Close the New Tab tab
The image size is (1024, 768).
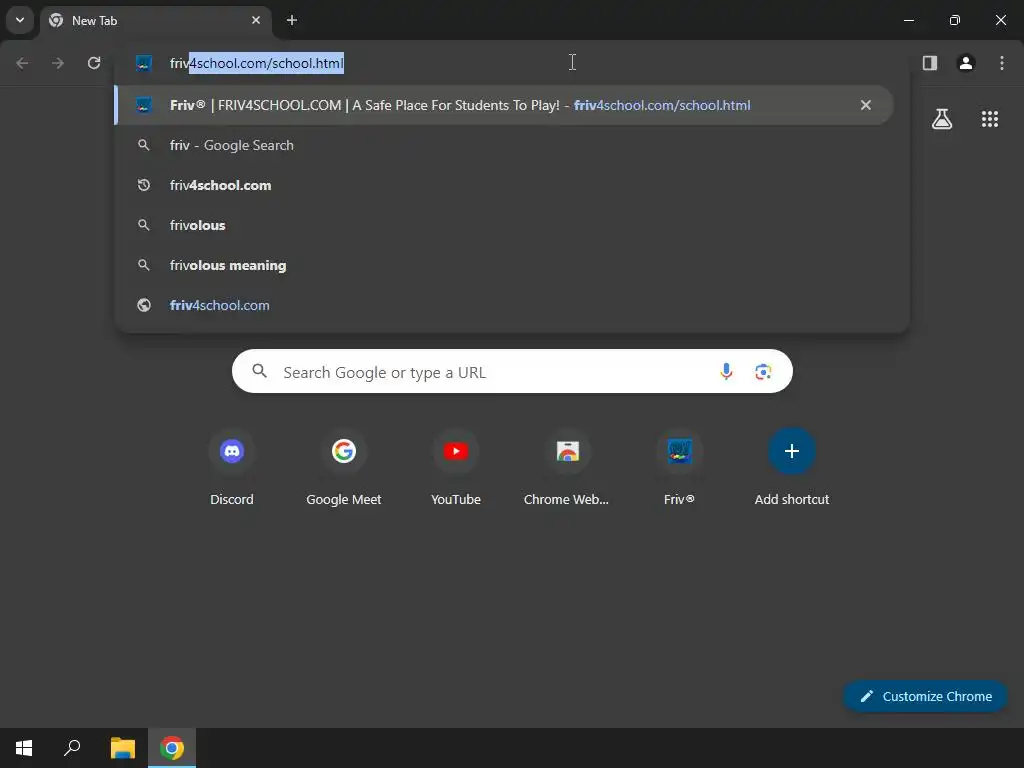256,20
